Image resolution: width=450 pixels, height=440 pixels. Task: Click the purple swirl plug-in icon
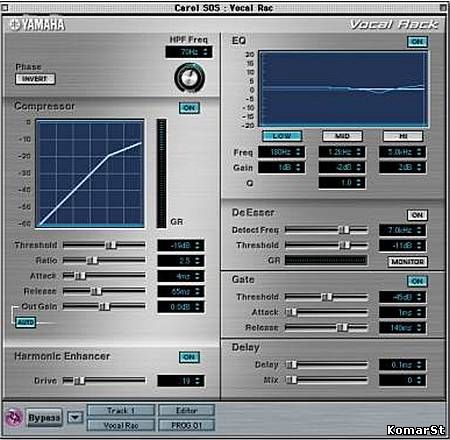click(14, 418)
